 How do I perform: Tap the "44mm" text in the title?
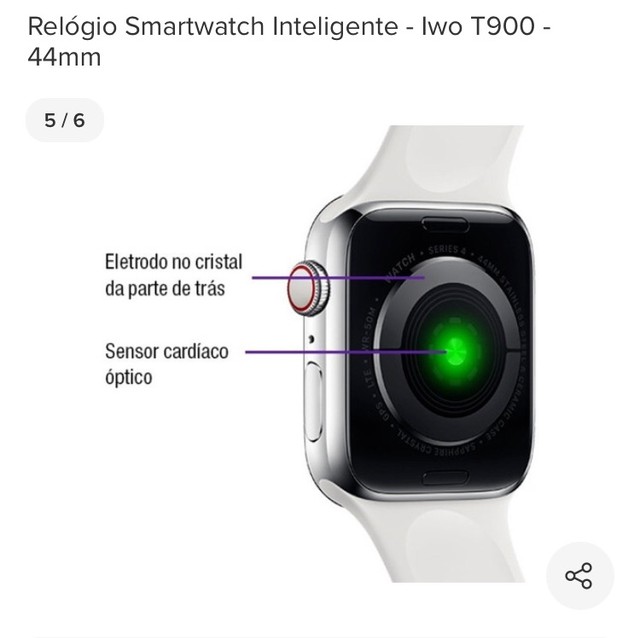[x=64, y=58]
